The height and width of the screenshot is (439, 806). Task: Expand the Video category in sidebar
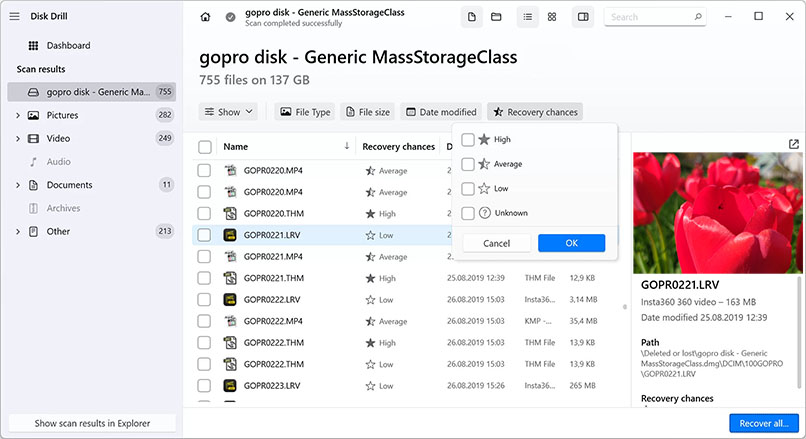[x=18, y=138]
